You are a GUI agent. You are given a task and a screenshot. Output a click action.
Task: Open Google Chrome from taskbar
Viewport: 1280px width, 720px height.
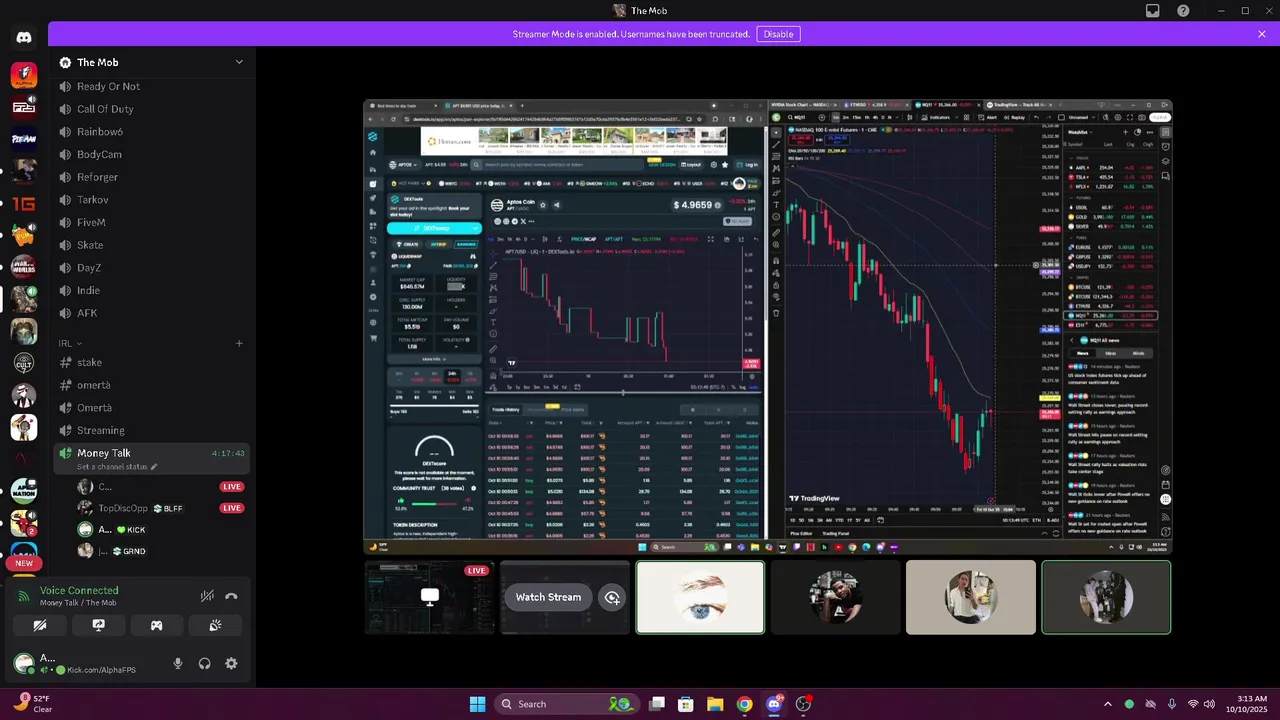coord(744,704)
